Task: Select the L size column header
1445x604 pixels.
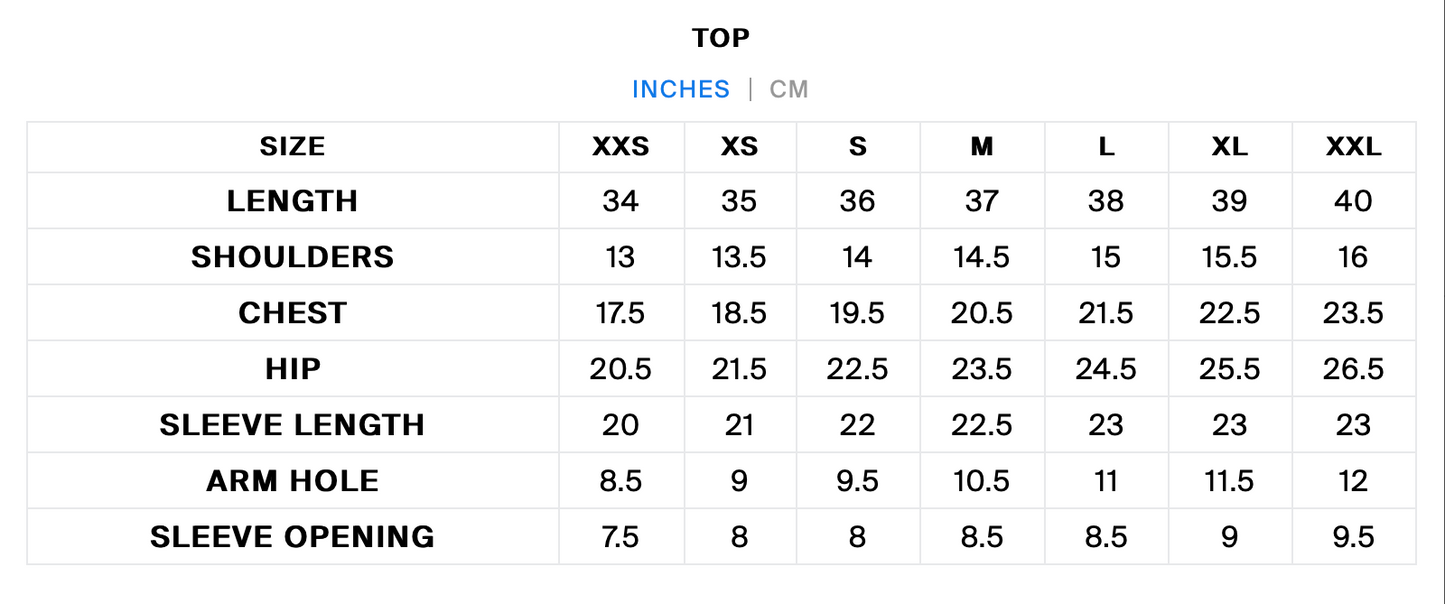Action: (x=1106, y=147)
